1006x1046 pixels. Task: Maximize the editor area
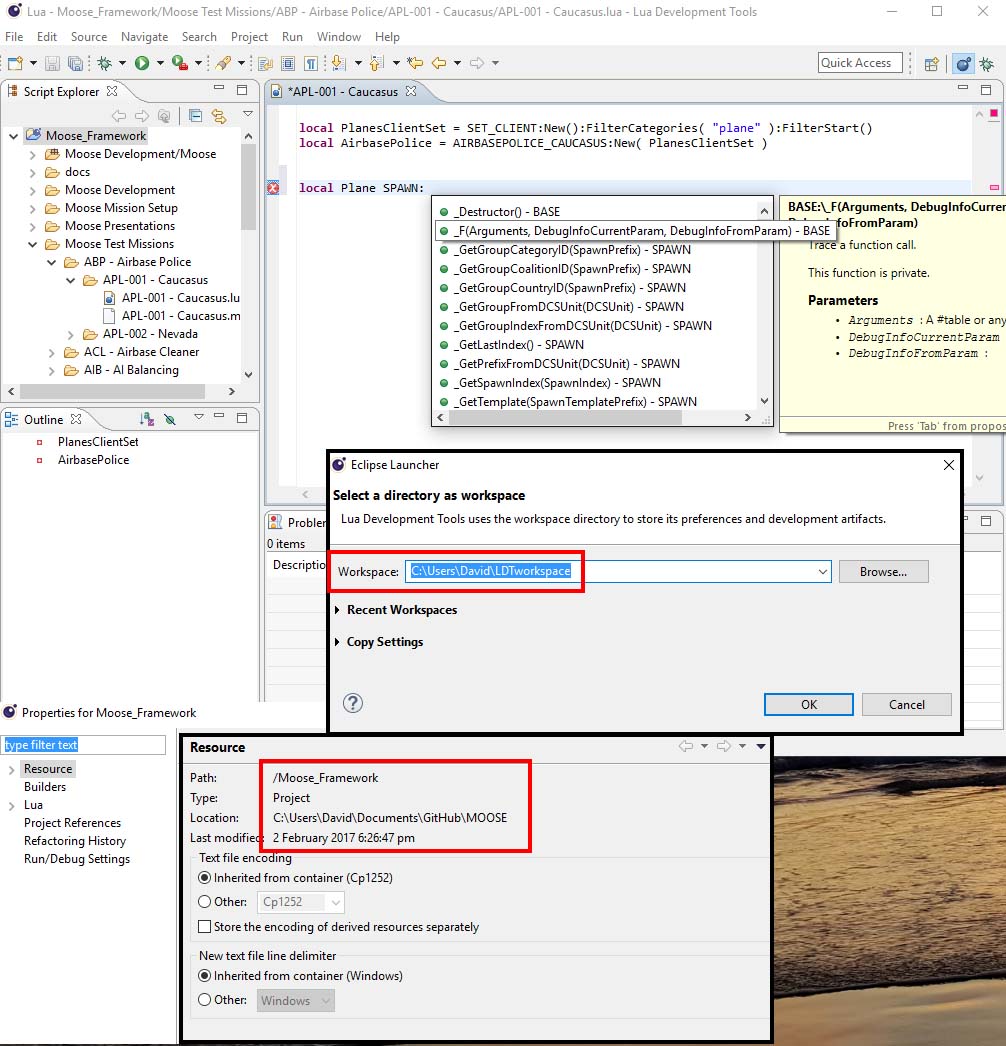[x=986, y=89]
